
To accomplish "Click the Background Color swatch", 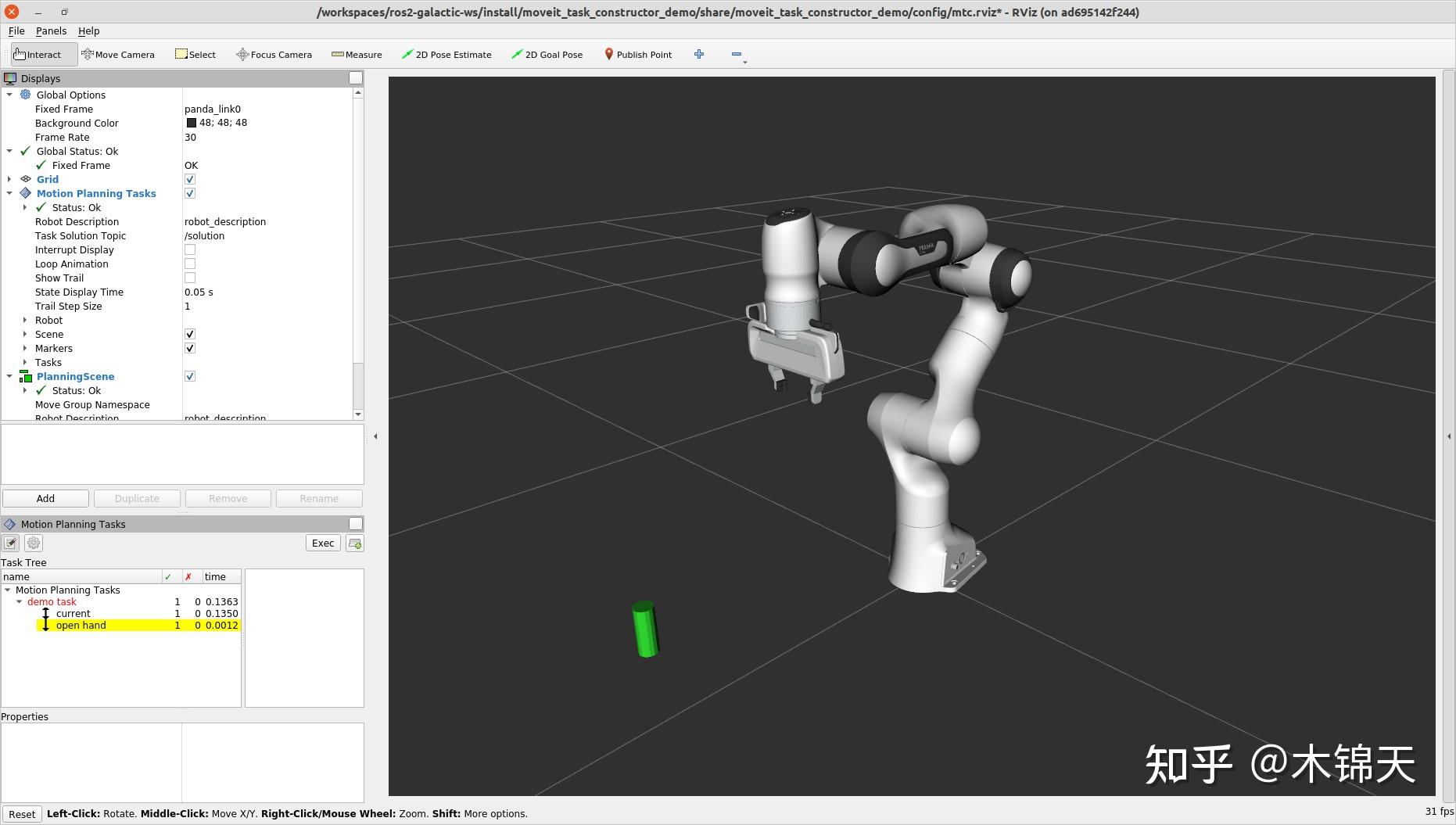I will pos(192,123).
